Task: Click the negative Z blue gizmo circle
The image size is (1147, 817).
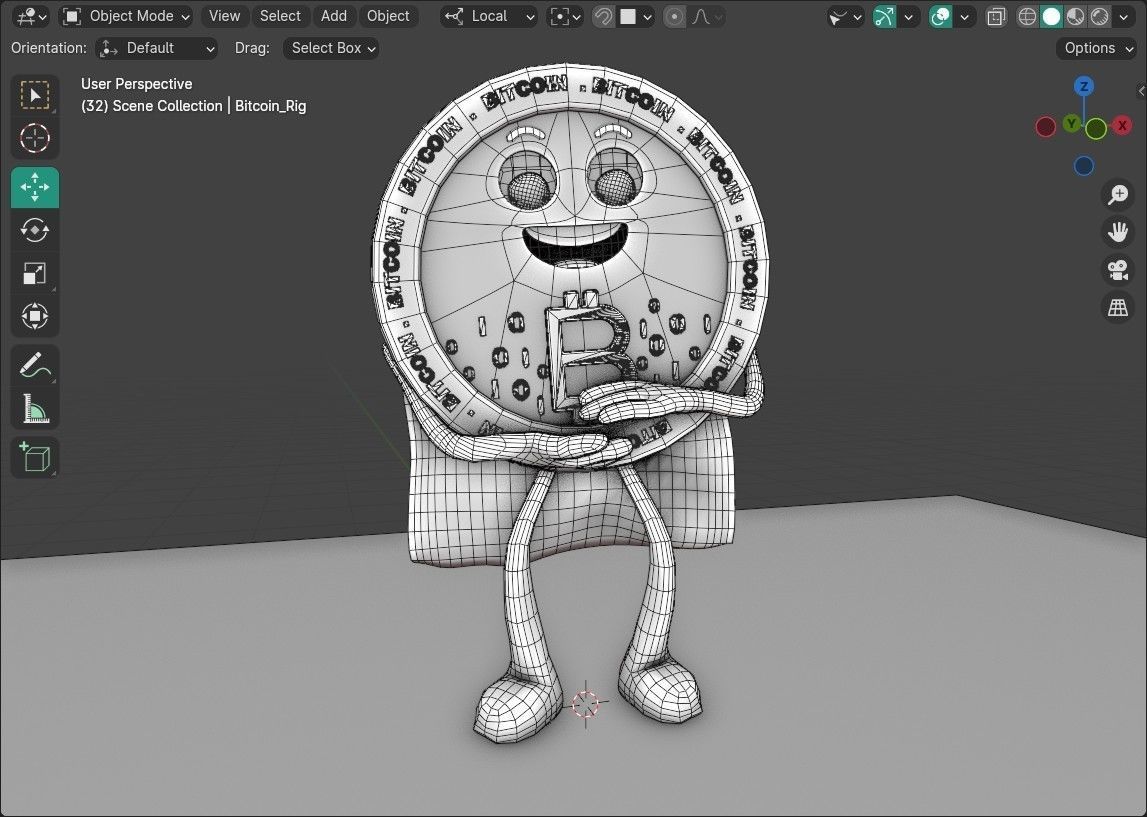Action: pos(1083,166)
